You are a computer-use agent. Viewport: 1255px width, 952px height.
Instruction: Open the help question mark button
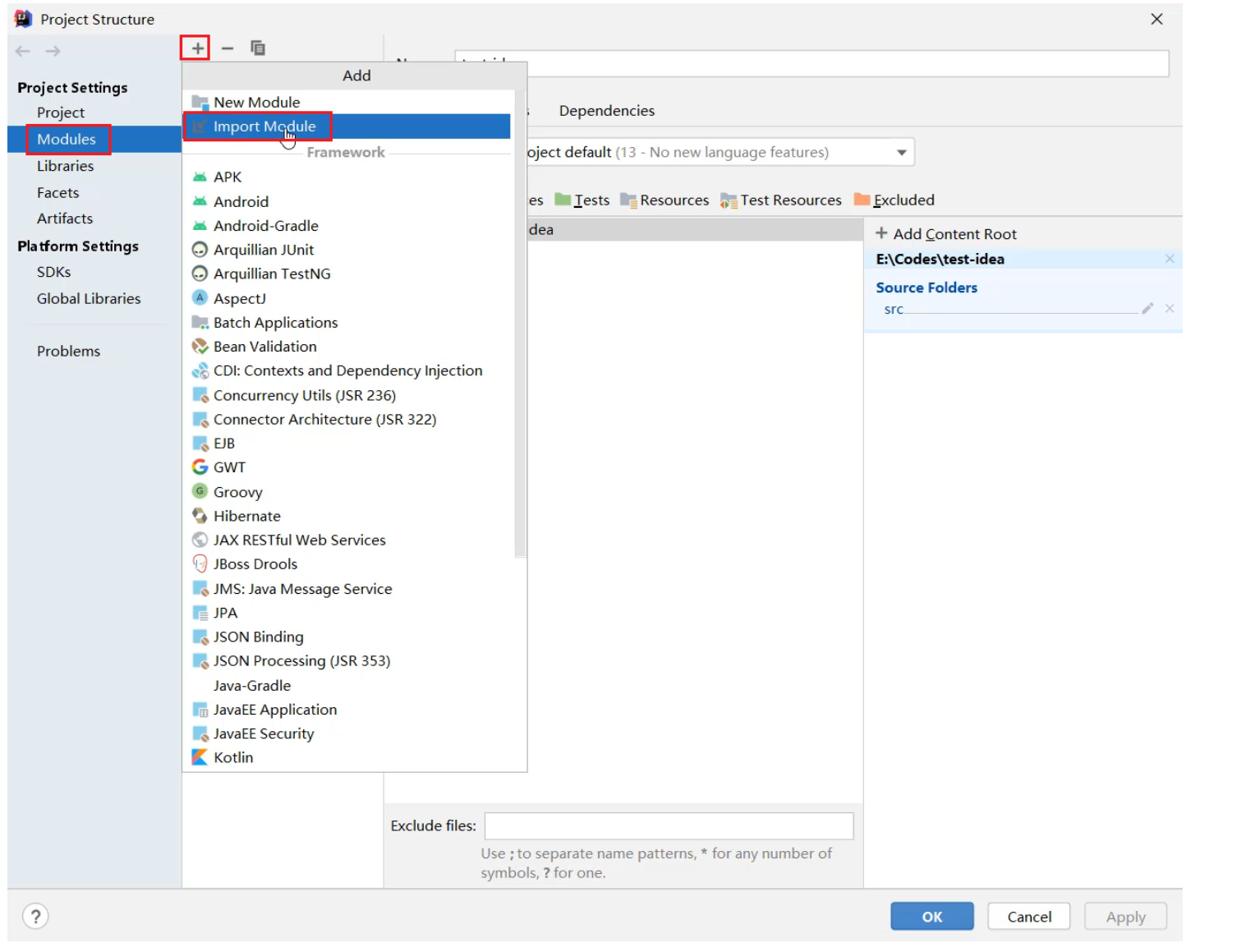35,916
